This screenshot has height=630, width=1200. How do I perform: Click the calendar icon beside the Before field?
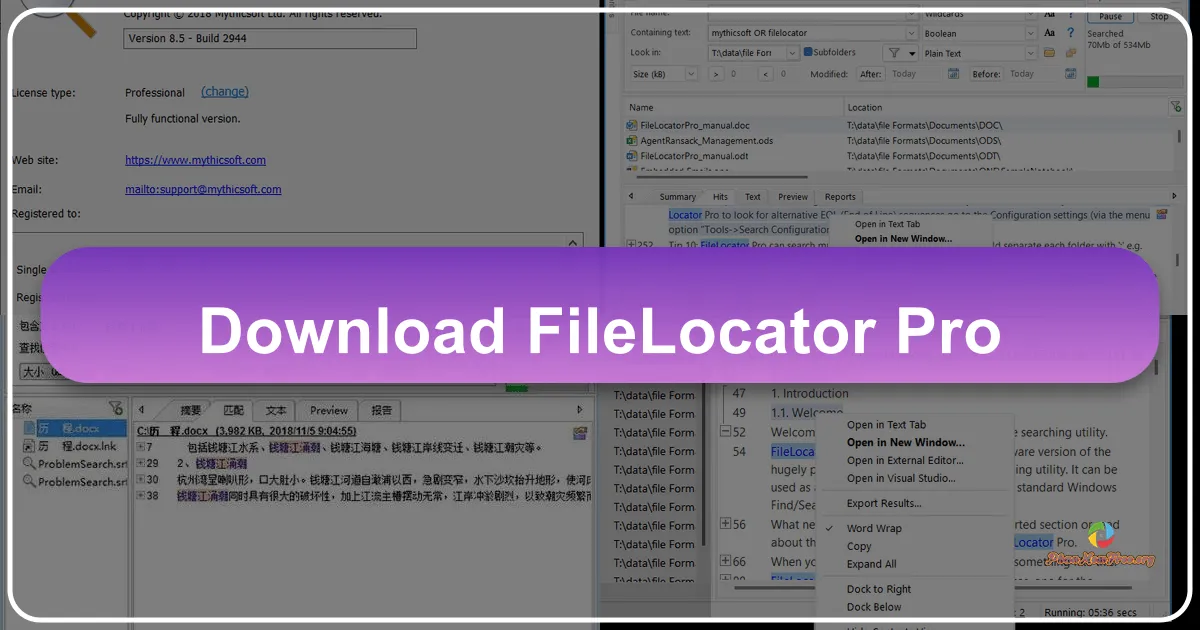pos(1070,73)
